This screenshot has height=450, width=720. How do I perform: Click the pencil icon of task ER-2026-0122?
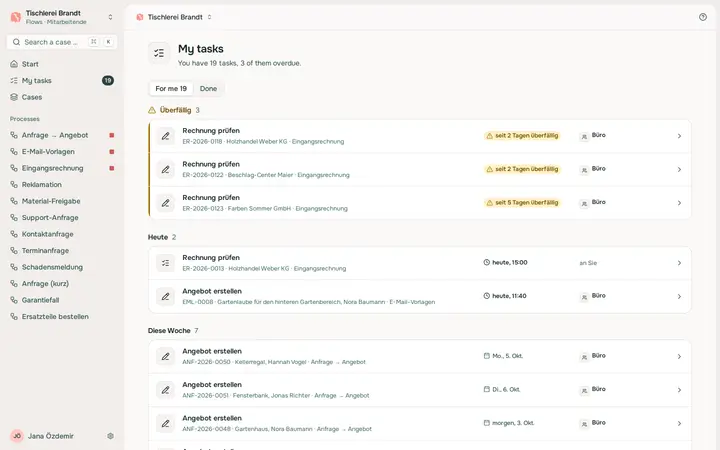(x=165, y=169)
